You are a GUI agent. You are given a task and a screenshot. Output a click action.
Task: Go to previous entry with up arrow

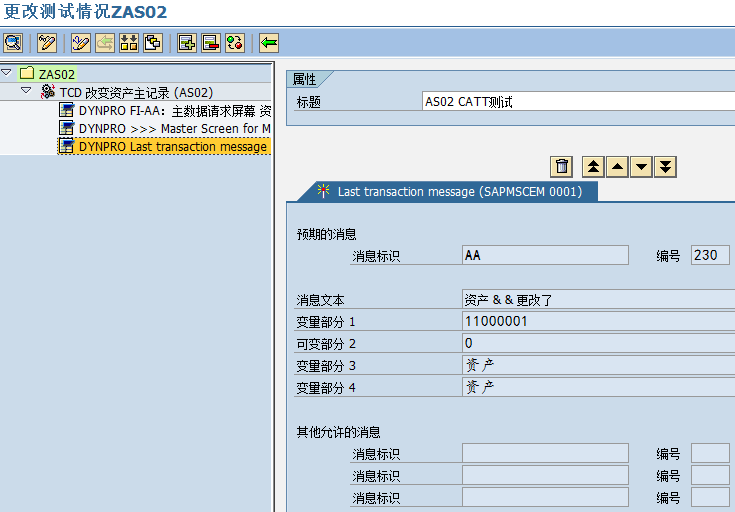point(617,167)
